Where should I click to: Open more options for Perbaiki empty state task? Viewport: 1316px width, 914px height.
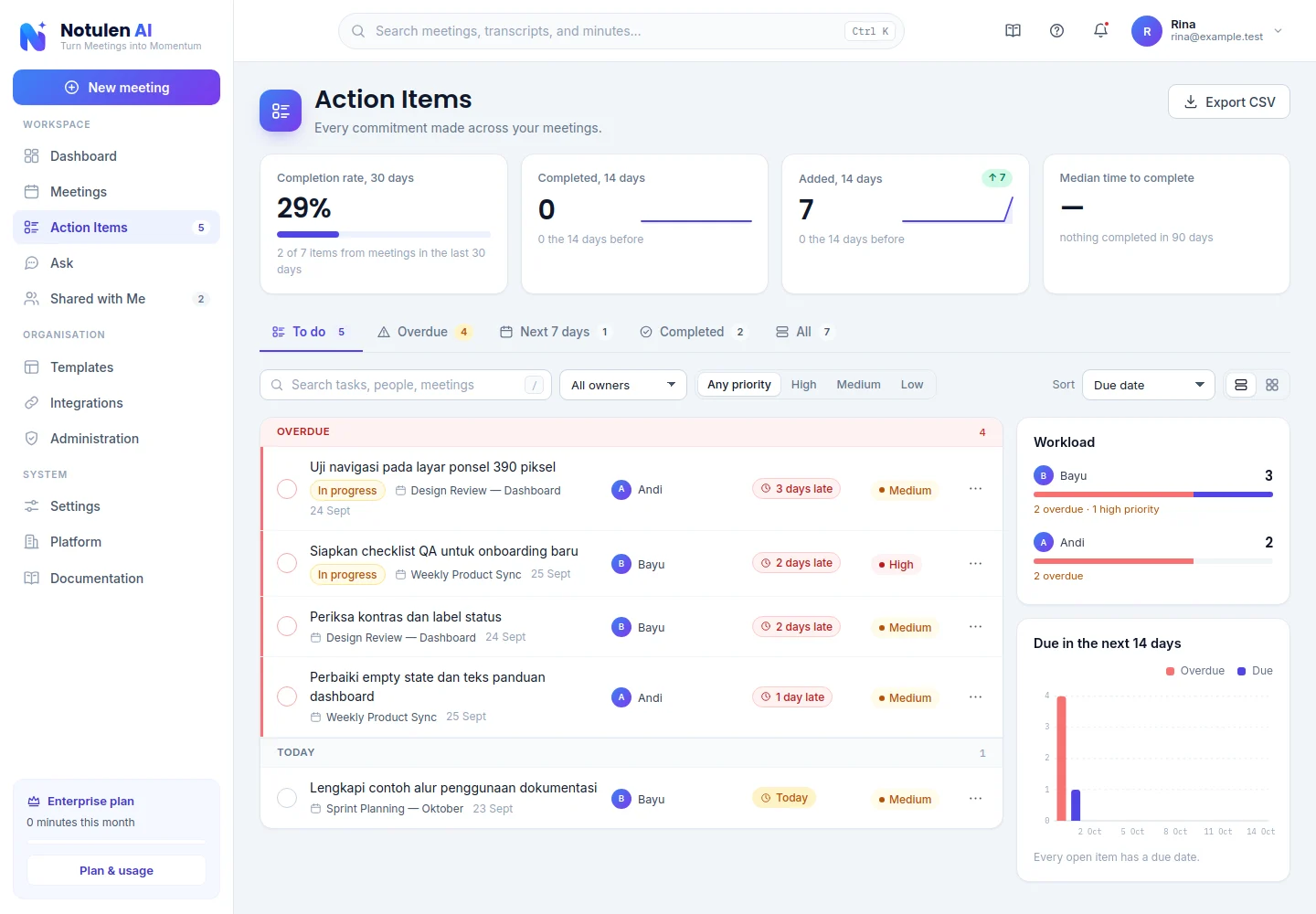point(976,697)
